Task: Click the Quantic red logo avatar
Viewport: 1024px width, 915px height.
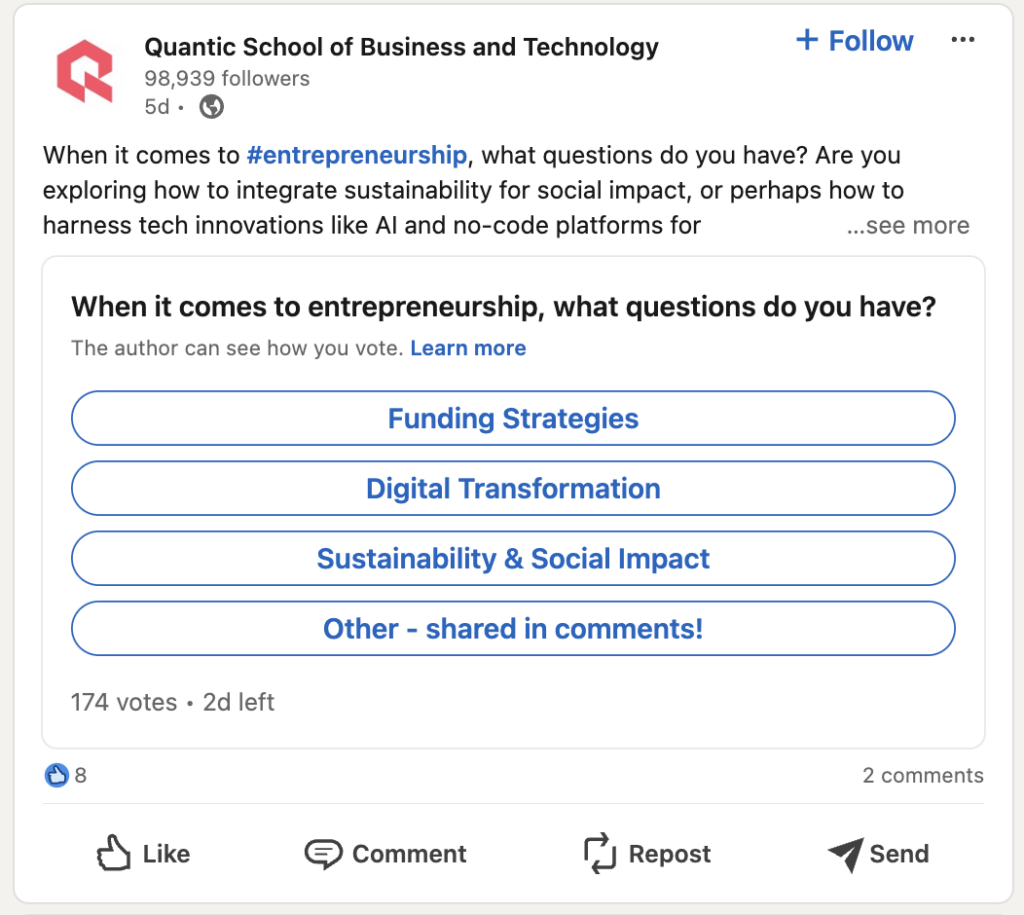Action: tap(85, 71)
